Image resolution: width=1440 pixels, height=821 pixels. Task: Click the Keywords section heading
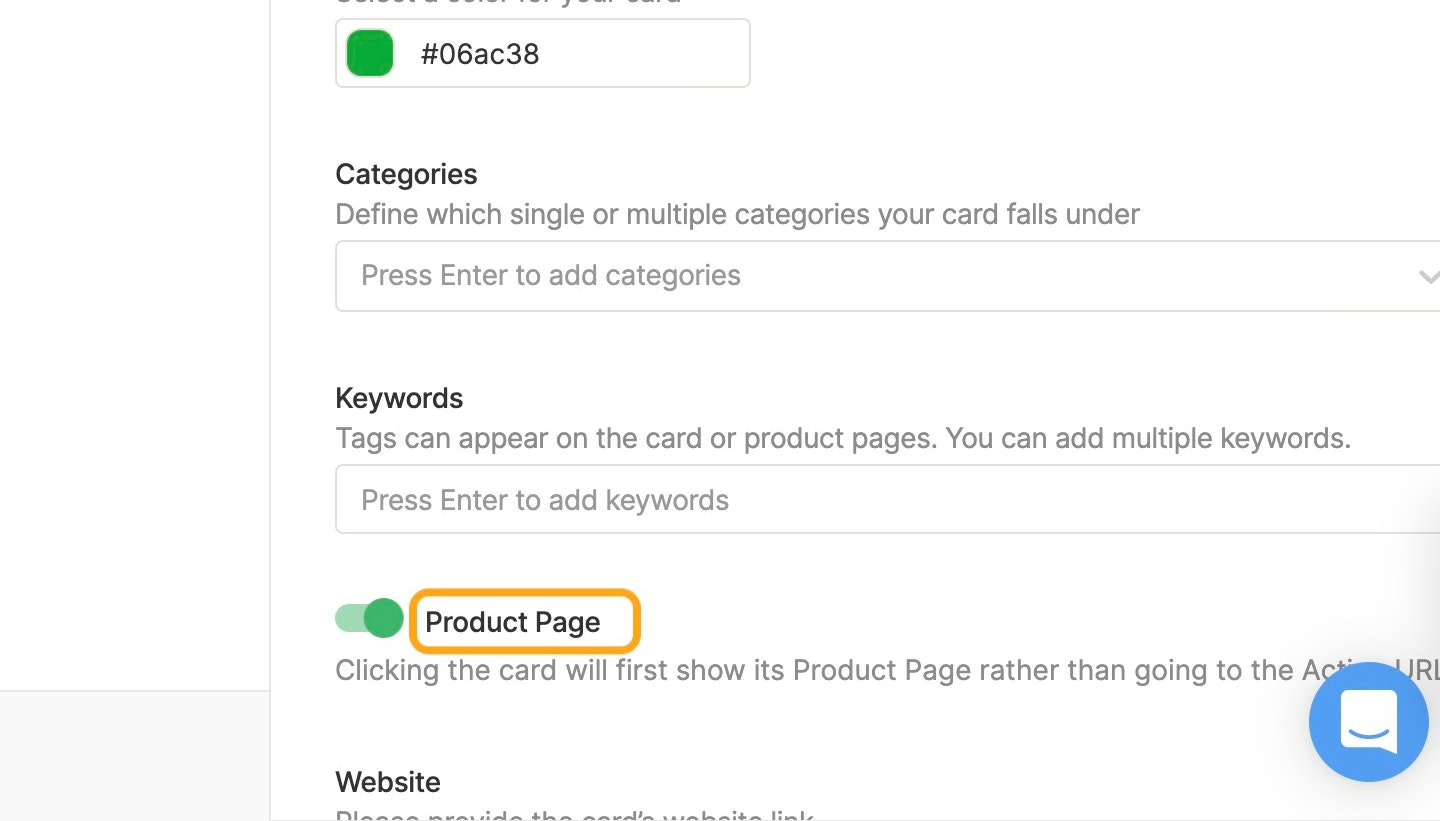coord(399,398)
